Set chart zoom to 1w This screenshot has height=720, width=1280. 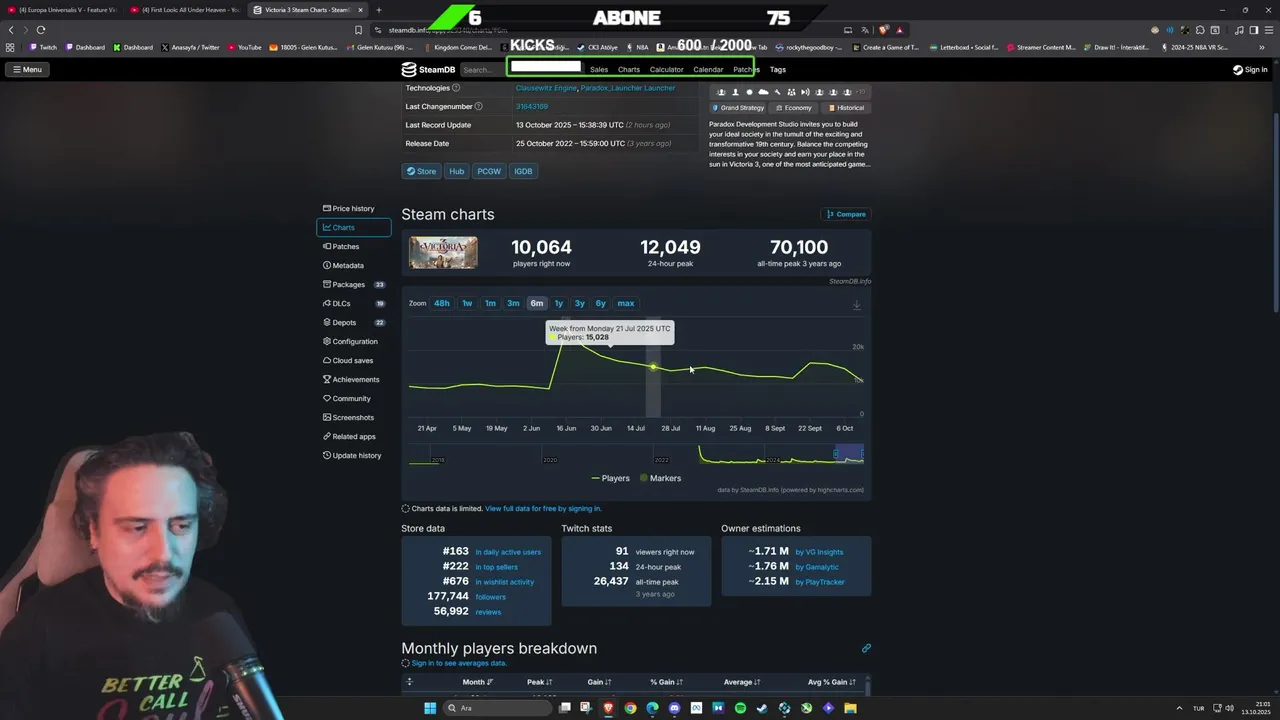point(467,303)
